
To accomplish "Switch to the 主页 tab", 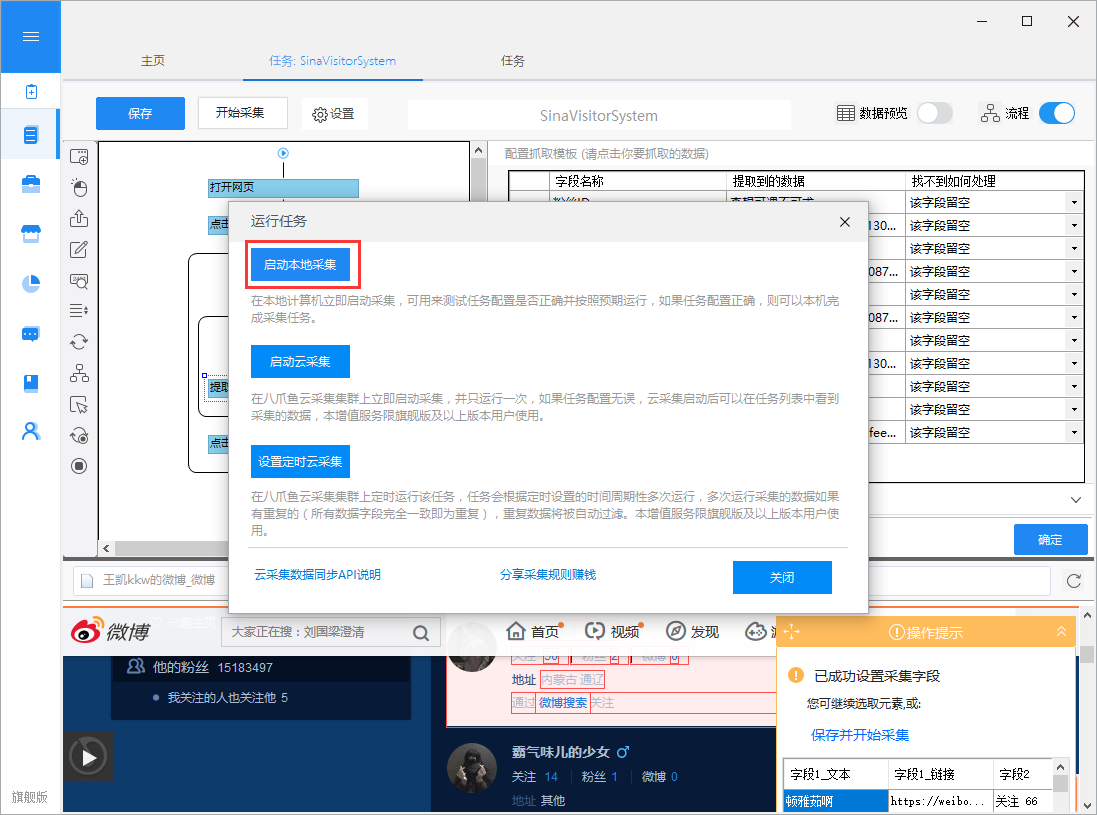I will (153, 61).
